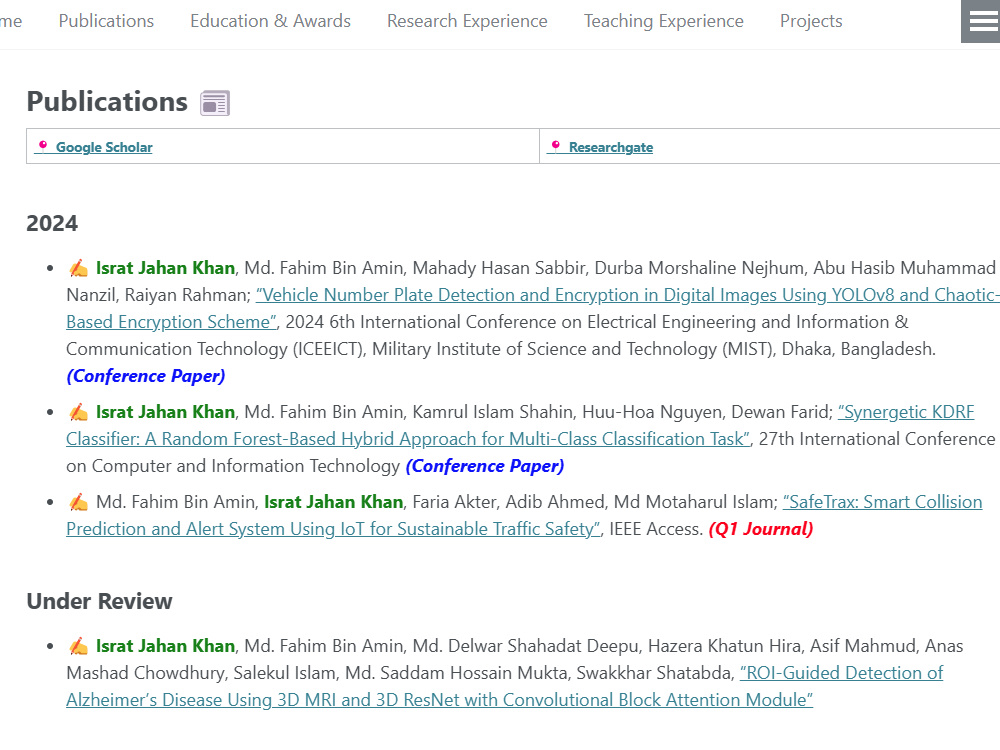Click the "IEEE Access." journal name
Screen dimensions: 1000x750
point(656,529)
